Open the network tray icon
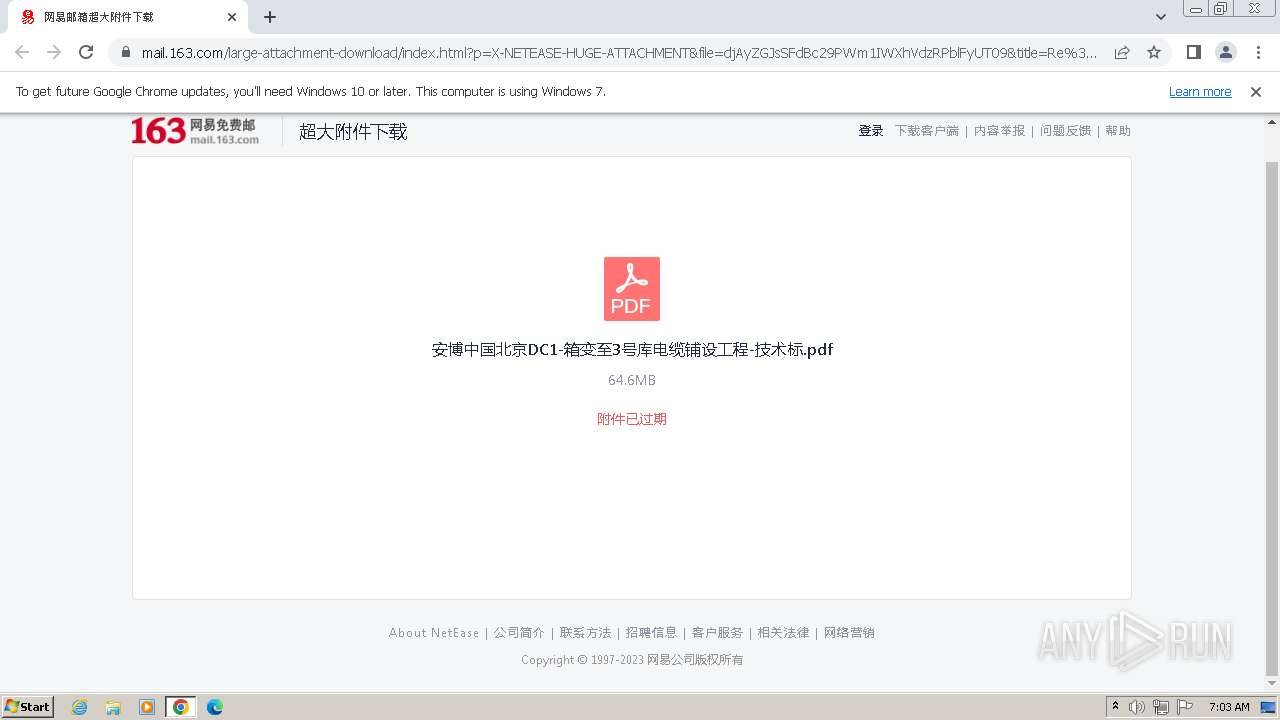The image size is (1280, 720). pos(1161,707)
